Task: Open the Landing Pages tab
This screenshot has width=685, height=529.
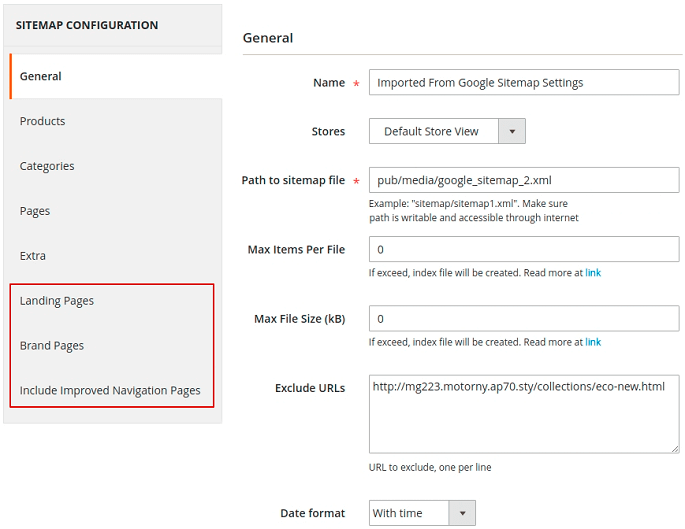Action: coord(57,301)
